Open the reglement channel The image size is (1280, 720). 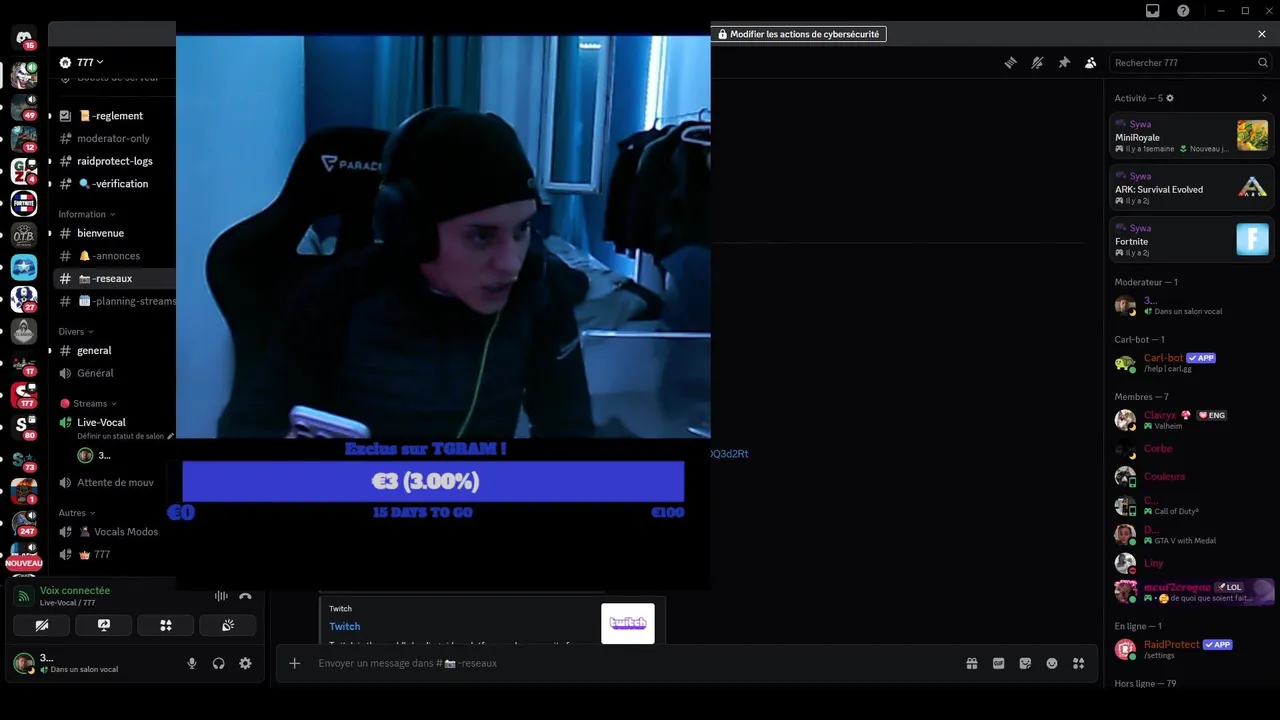pyautogui.click(x=114, y=116)
